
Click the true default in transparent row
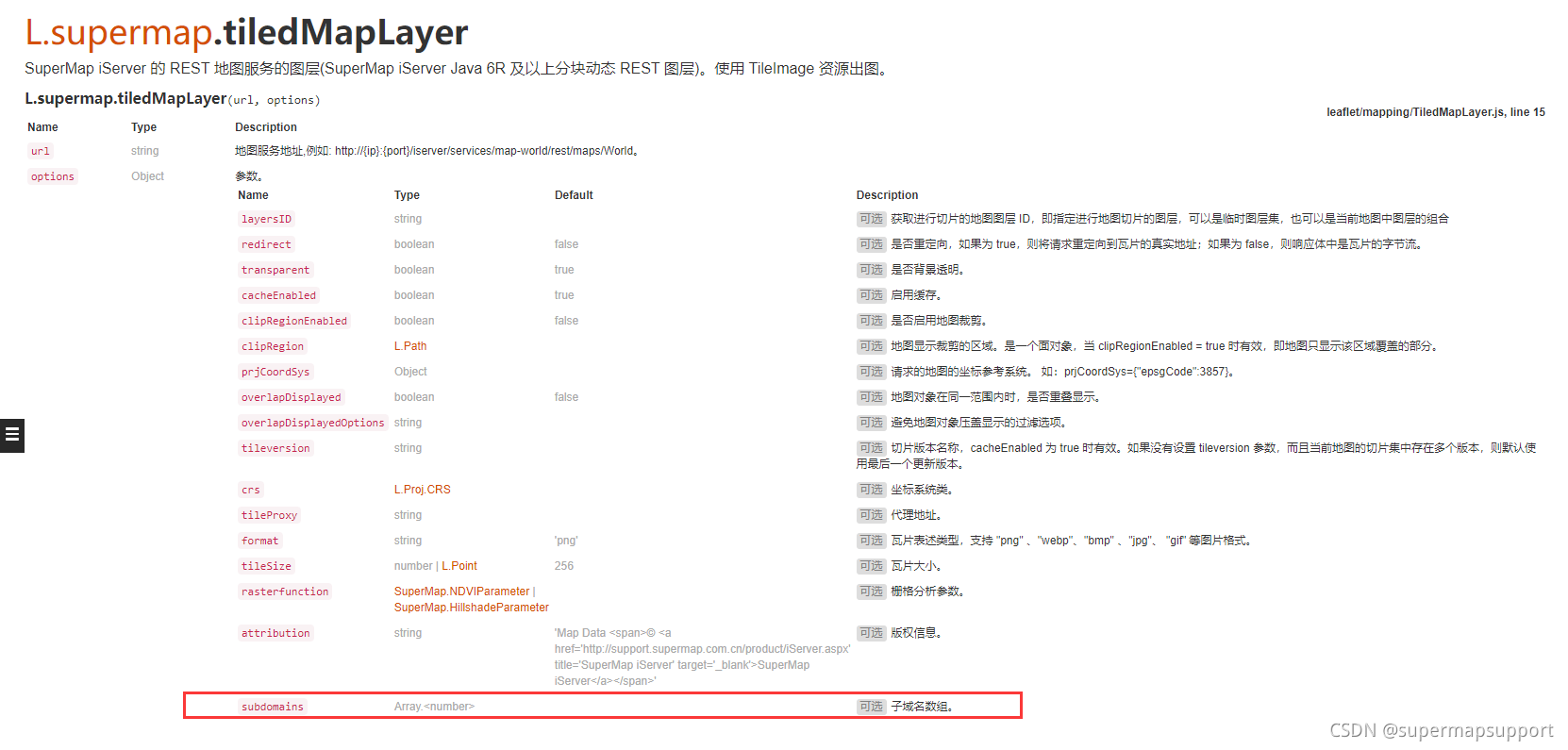click(x=564, y=270)
